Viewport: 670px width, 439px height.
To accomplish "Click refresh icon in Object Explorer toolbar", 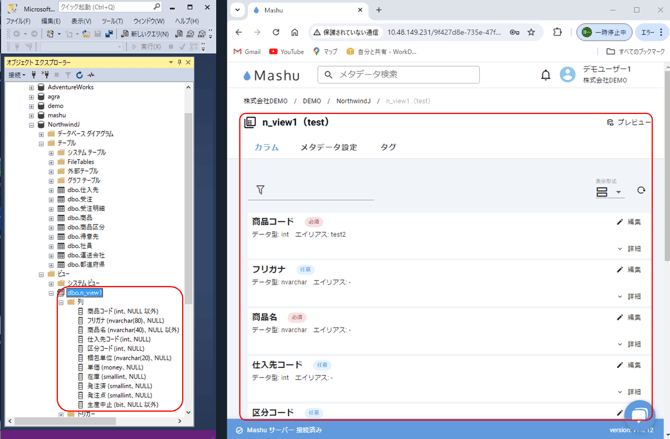I will 80,75.
